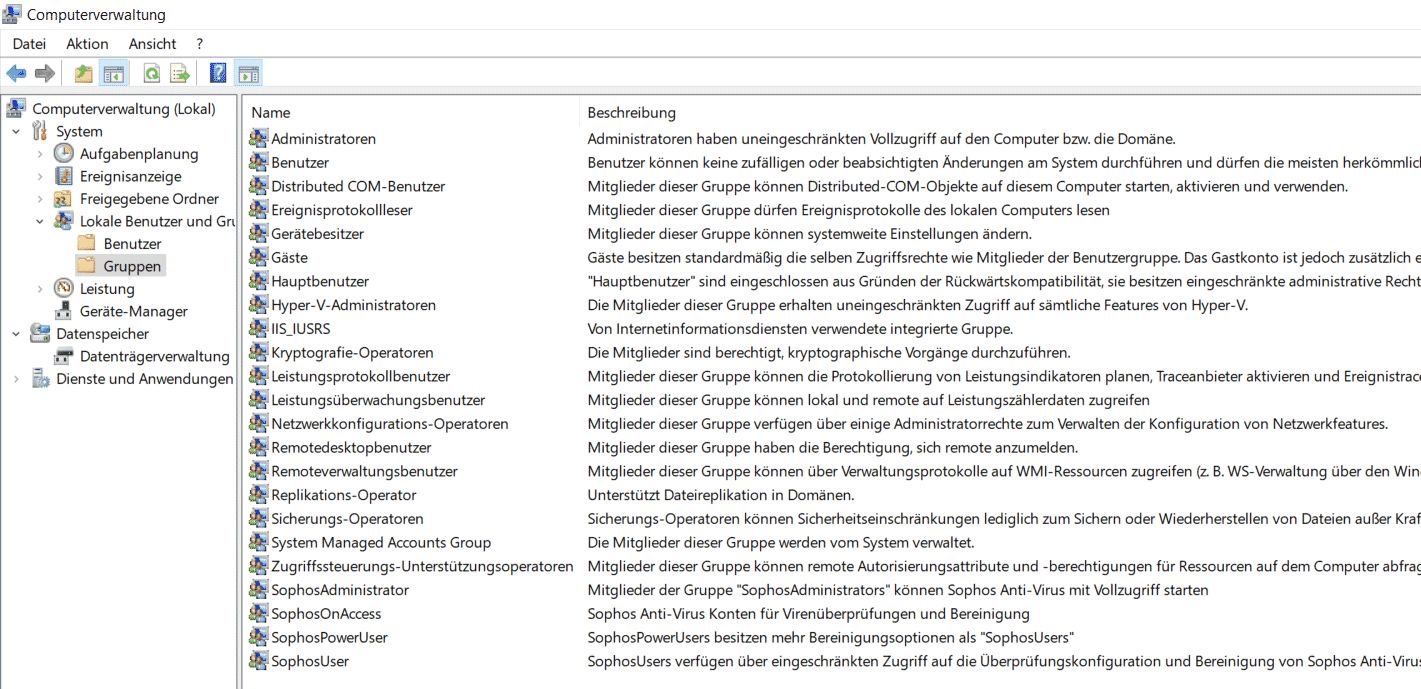Toggle the console tree pane toolbar button
Image resolution: width=1421 pixels, height=689 pixels.
point(114,73)
